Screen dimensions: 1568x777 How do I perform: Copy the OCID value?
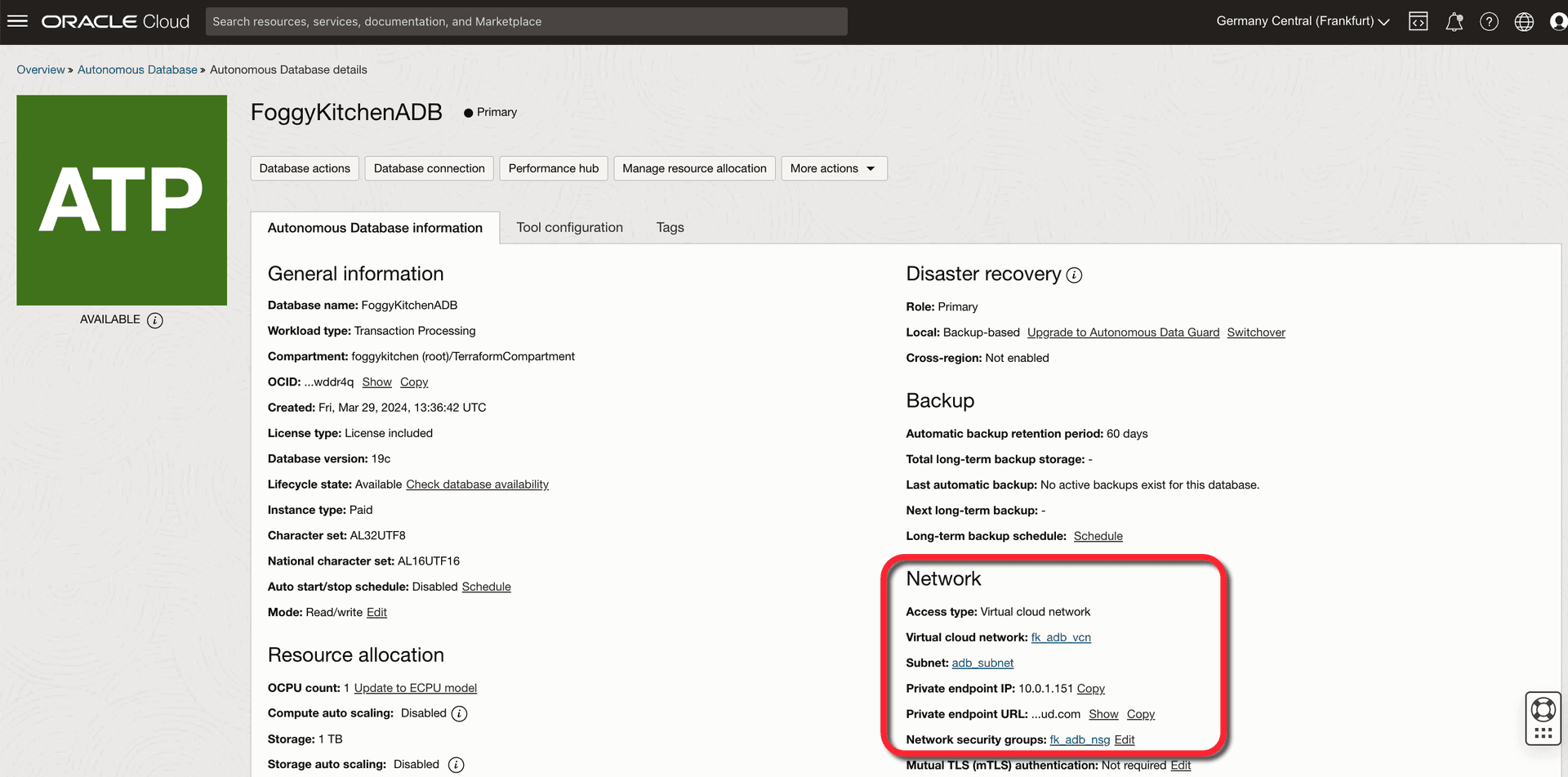click(414, 382)
